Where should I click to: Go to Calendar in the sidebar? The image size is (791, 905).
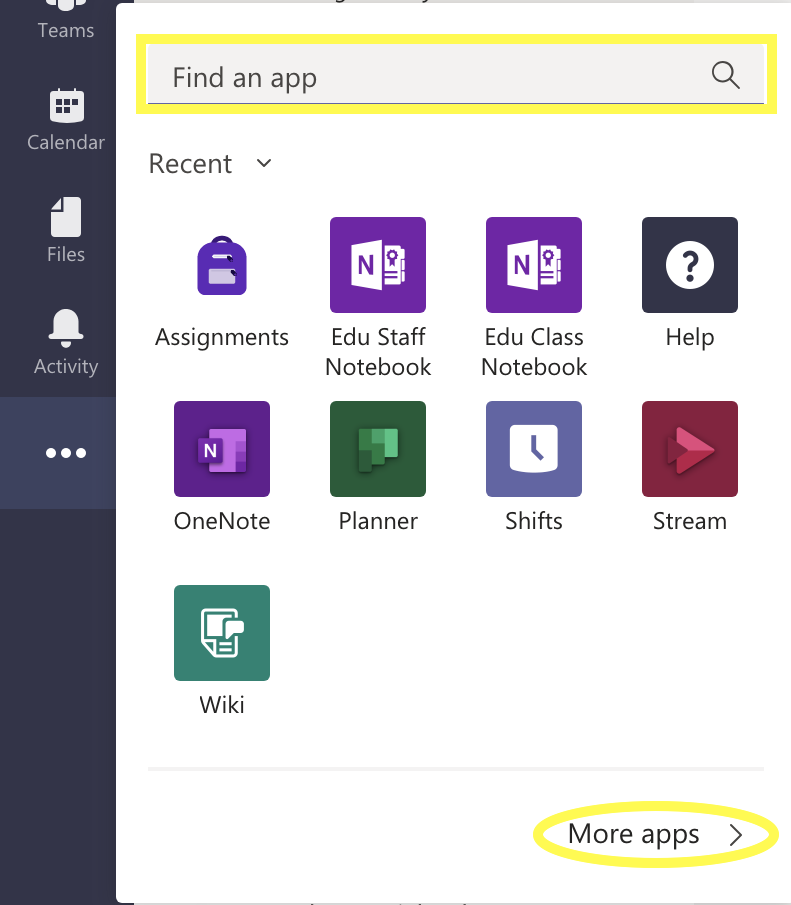[66, 120]
